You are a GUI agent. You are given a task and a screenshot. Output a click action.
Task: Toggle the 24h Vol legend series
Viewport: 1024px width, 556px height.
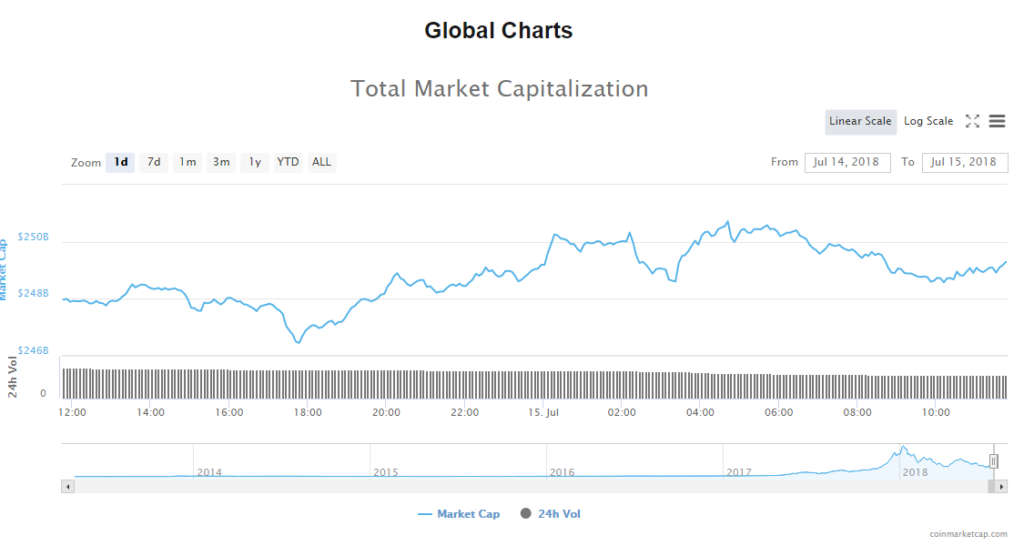click(550, 514)
